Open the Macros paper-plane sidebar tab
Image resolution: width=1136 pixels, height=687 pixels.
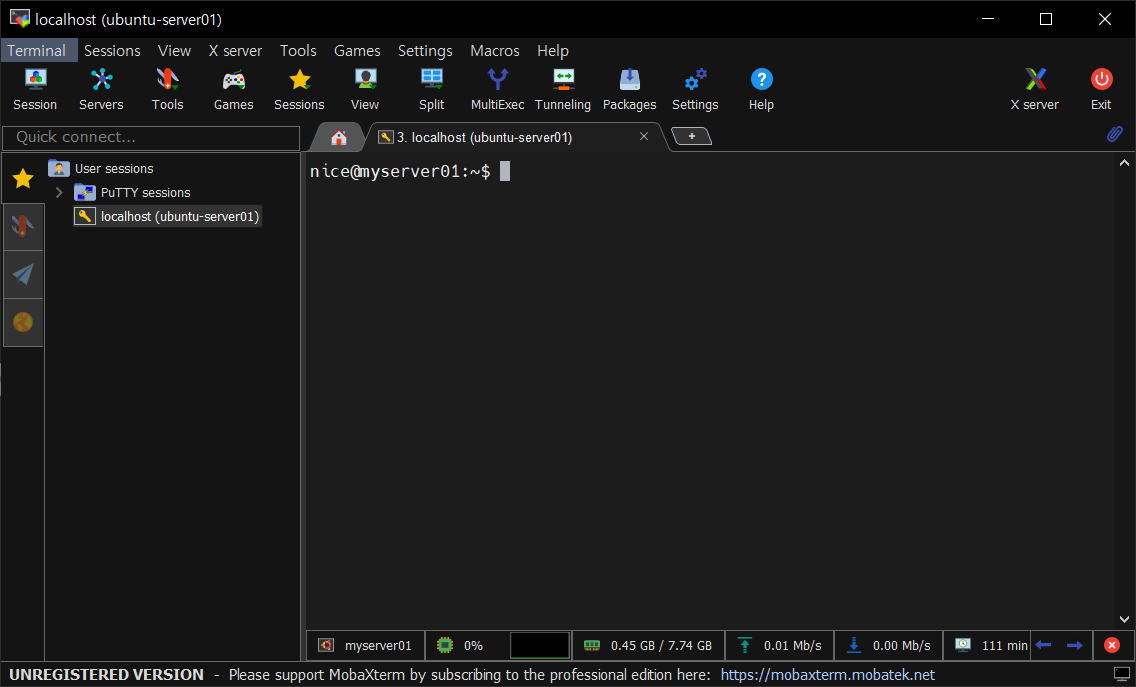coord(23,275)
